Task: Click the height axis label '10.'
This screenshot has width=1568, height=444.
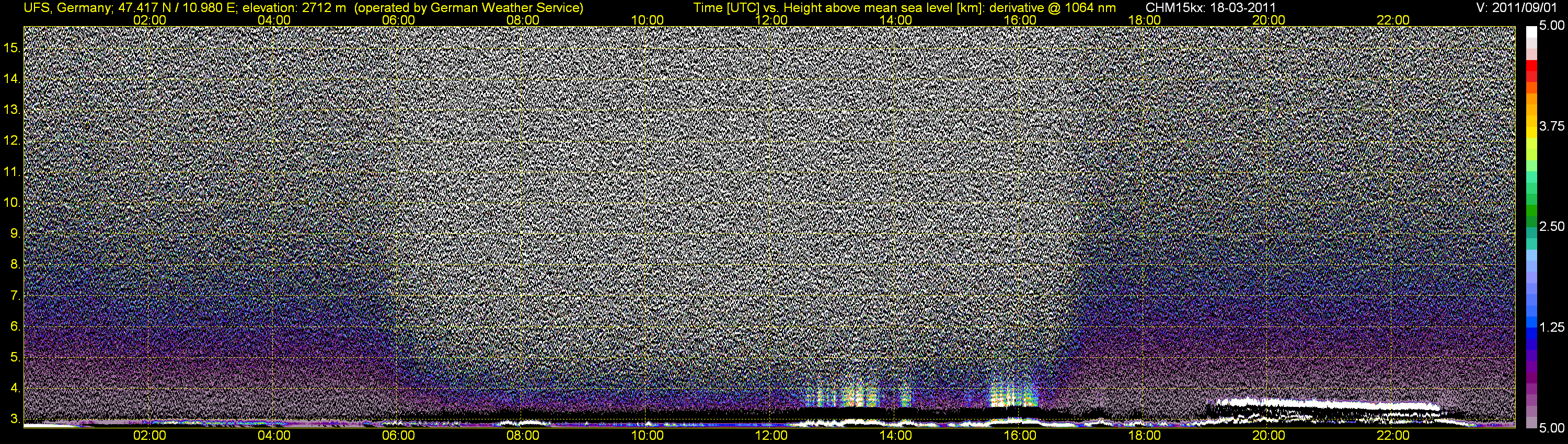Action: 12,203
